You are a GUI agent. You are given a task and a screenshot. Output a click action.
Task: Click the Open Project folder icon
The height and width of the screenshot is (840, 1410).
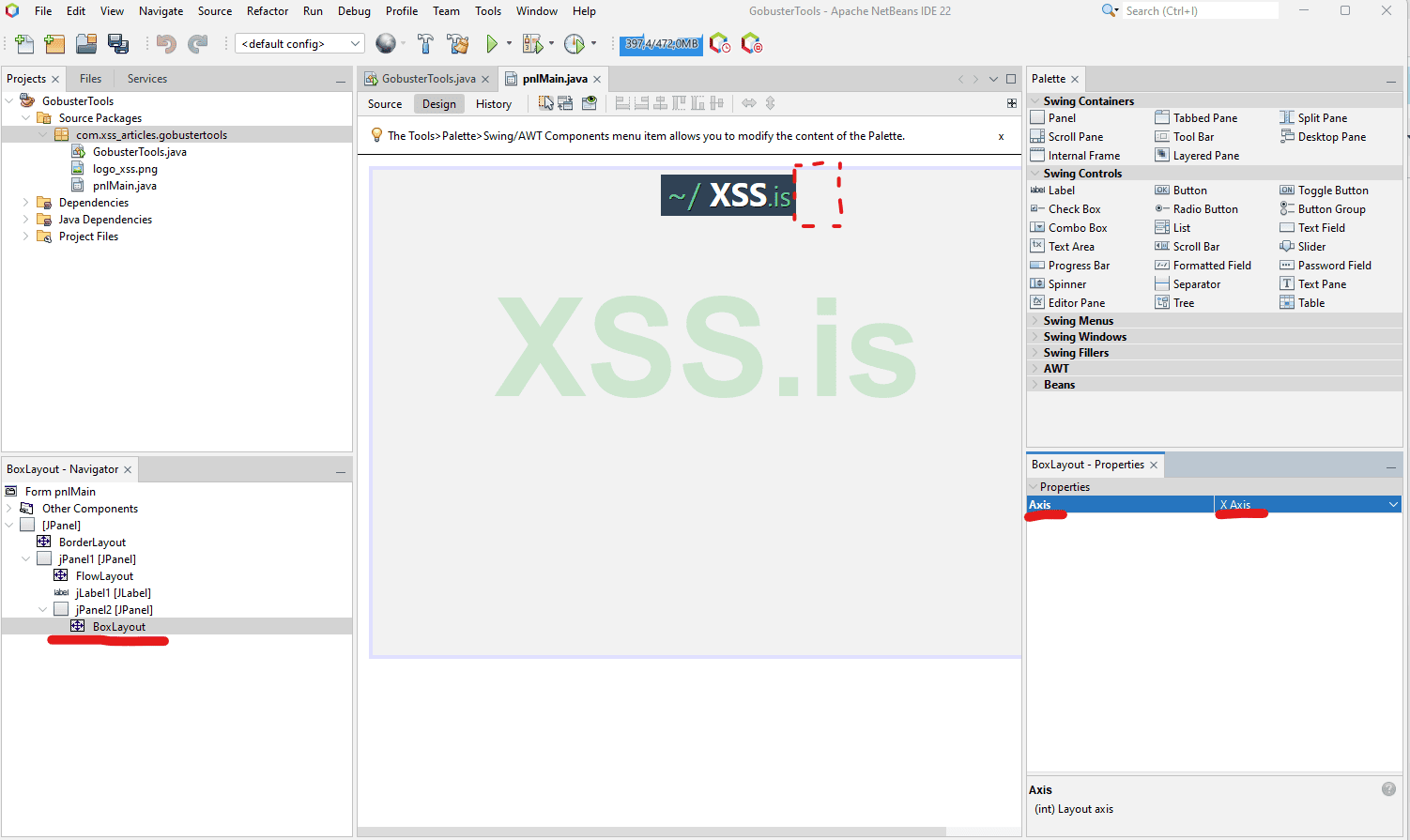(x=86, y=43)
